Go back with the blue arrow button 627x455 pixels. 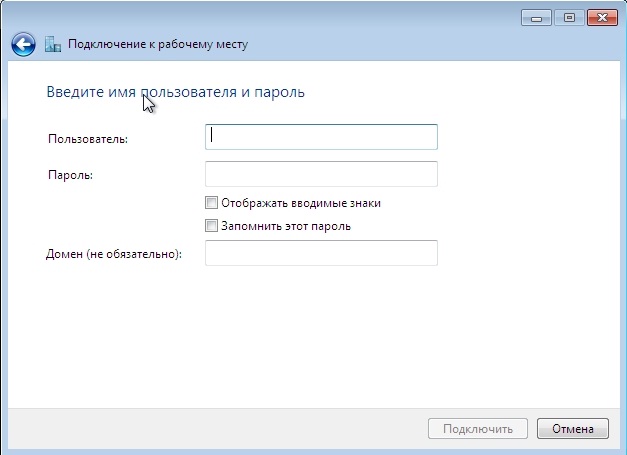coord(23,44)
